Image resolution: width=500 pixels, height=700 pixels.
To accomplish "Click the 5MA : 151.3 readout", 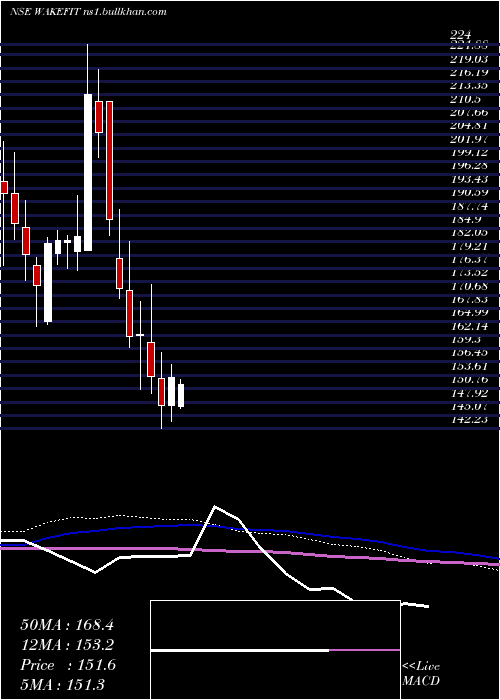I will click(62, 684).
